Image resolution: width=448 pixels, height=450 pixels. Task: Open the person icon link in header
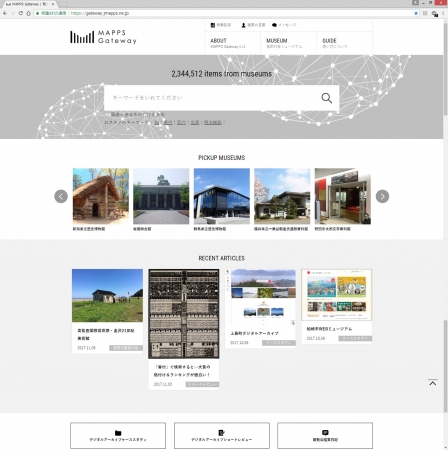(x=253, y=25)
